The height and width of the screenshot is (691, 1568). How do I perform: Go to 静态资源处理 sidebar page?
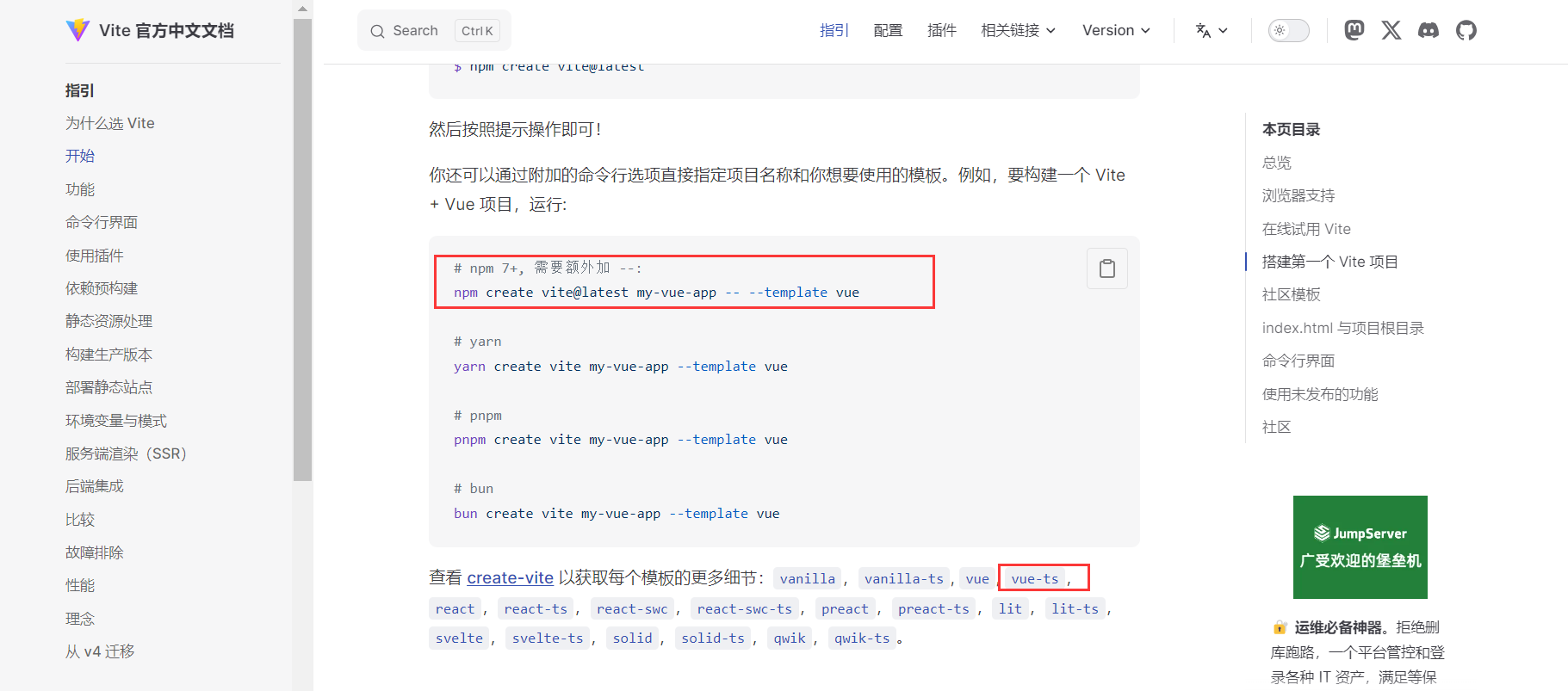pos(109,321)
